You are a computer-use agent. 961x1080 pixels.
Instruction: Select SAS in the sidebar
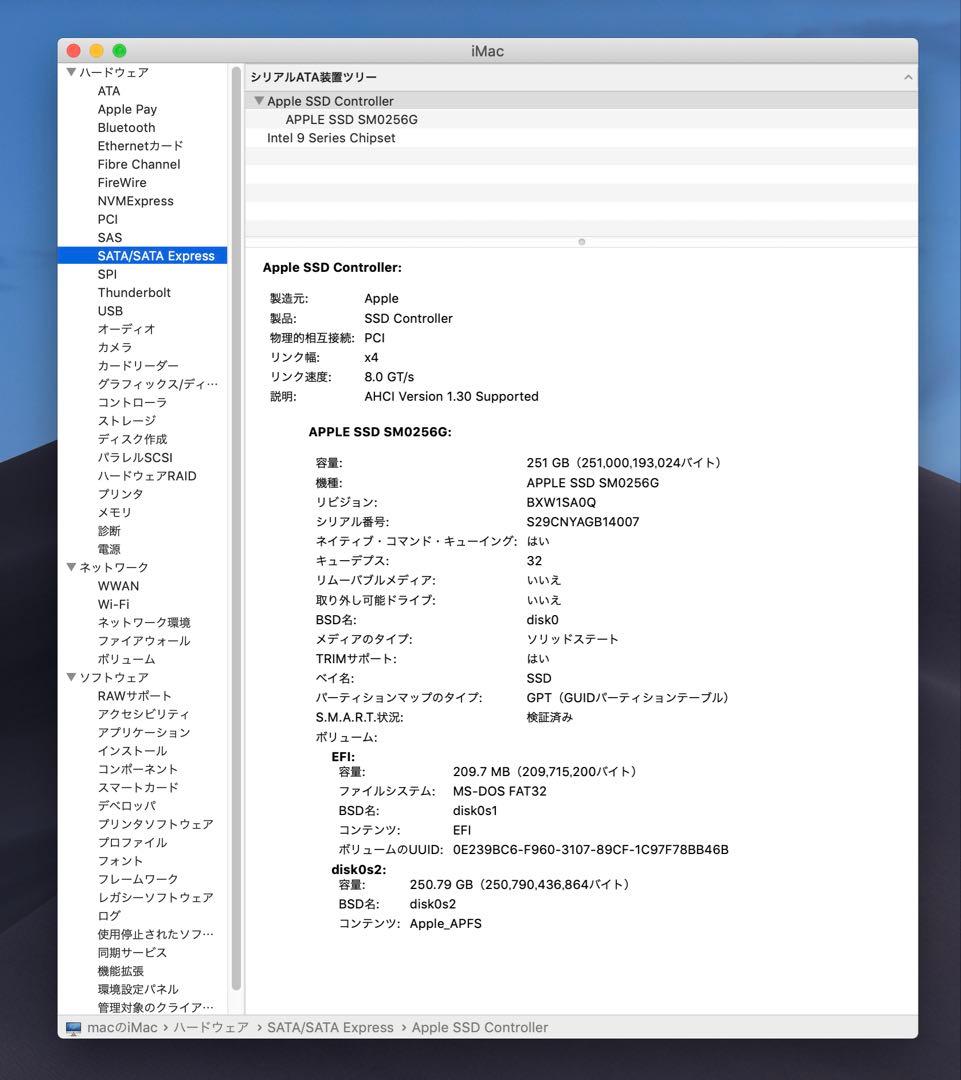[110, 238]
